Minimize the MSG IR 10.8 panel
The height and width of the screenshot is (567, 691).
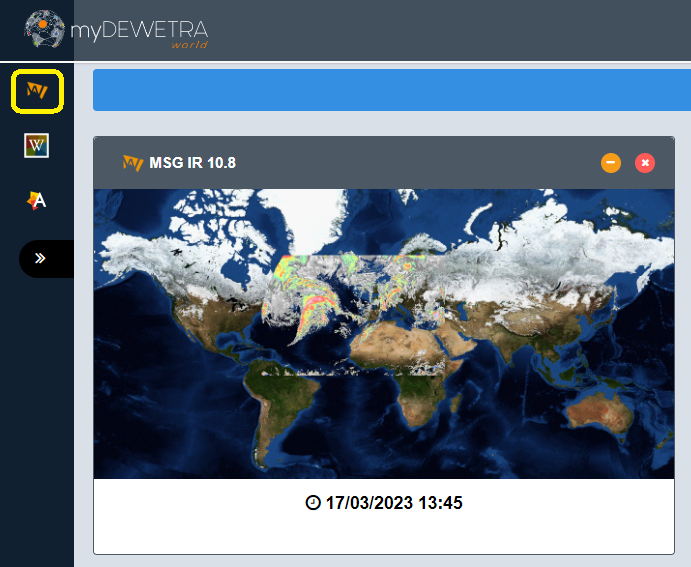611,163
